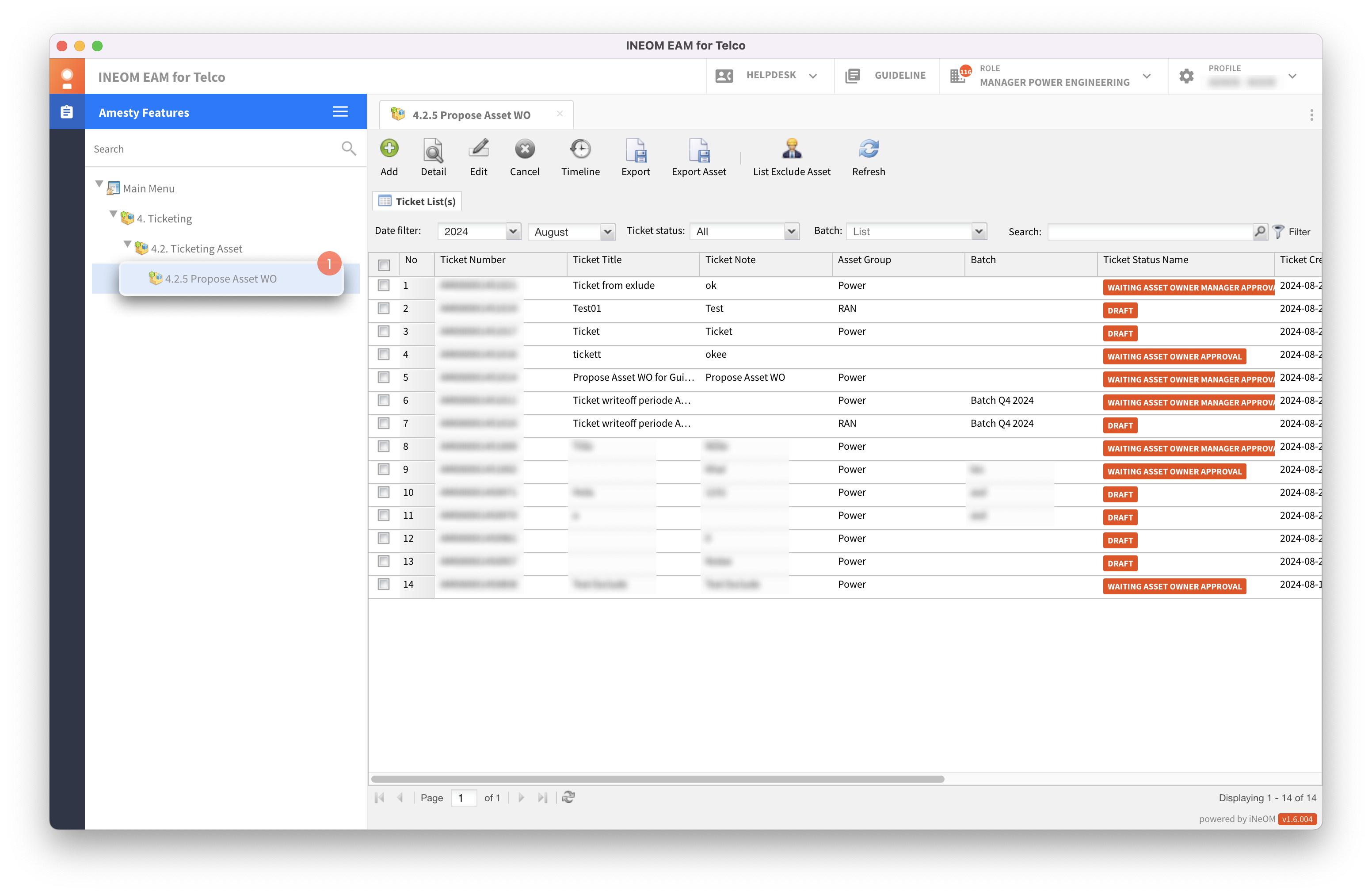Open the Ticket status All dropdown

click(x=792, y=232)
